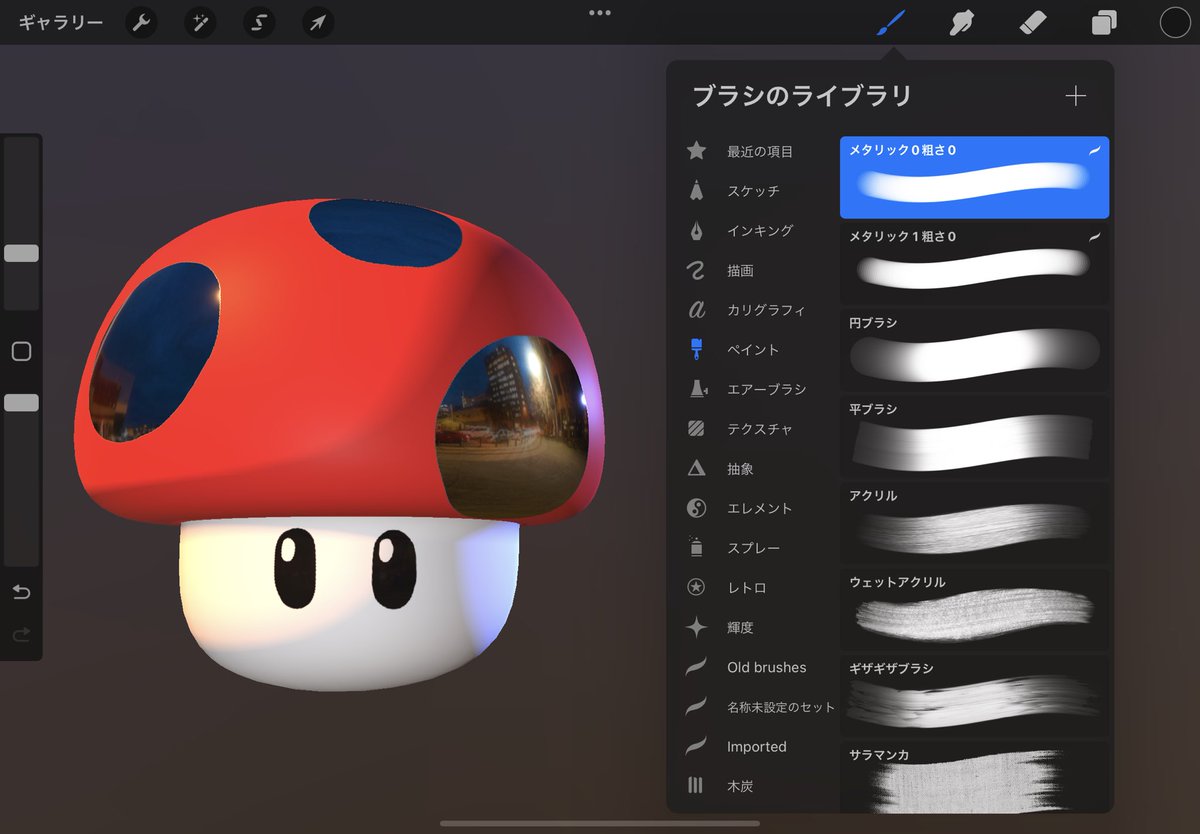Adjust the brush size slider handle

pos(21,254)
